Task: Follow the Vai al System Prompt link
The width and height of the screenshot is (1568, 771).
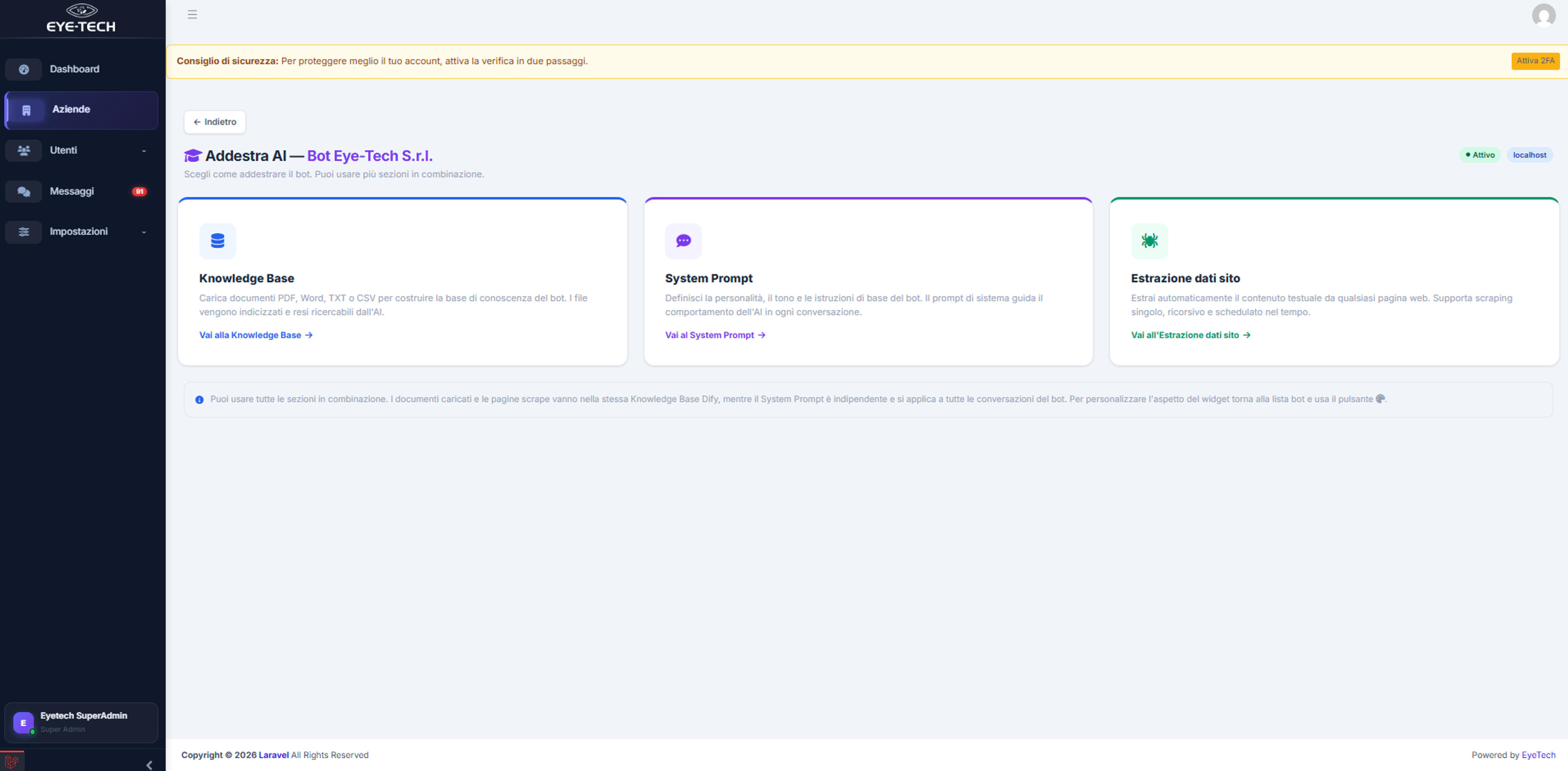Action: tap(715, 335)
